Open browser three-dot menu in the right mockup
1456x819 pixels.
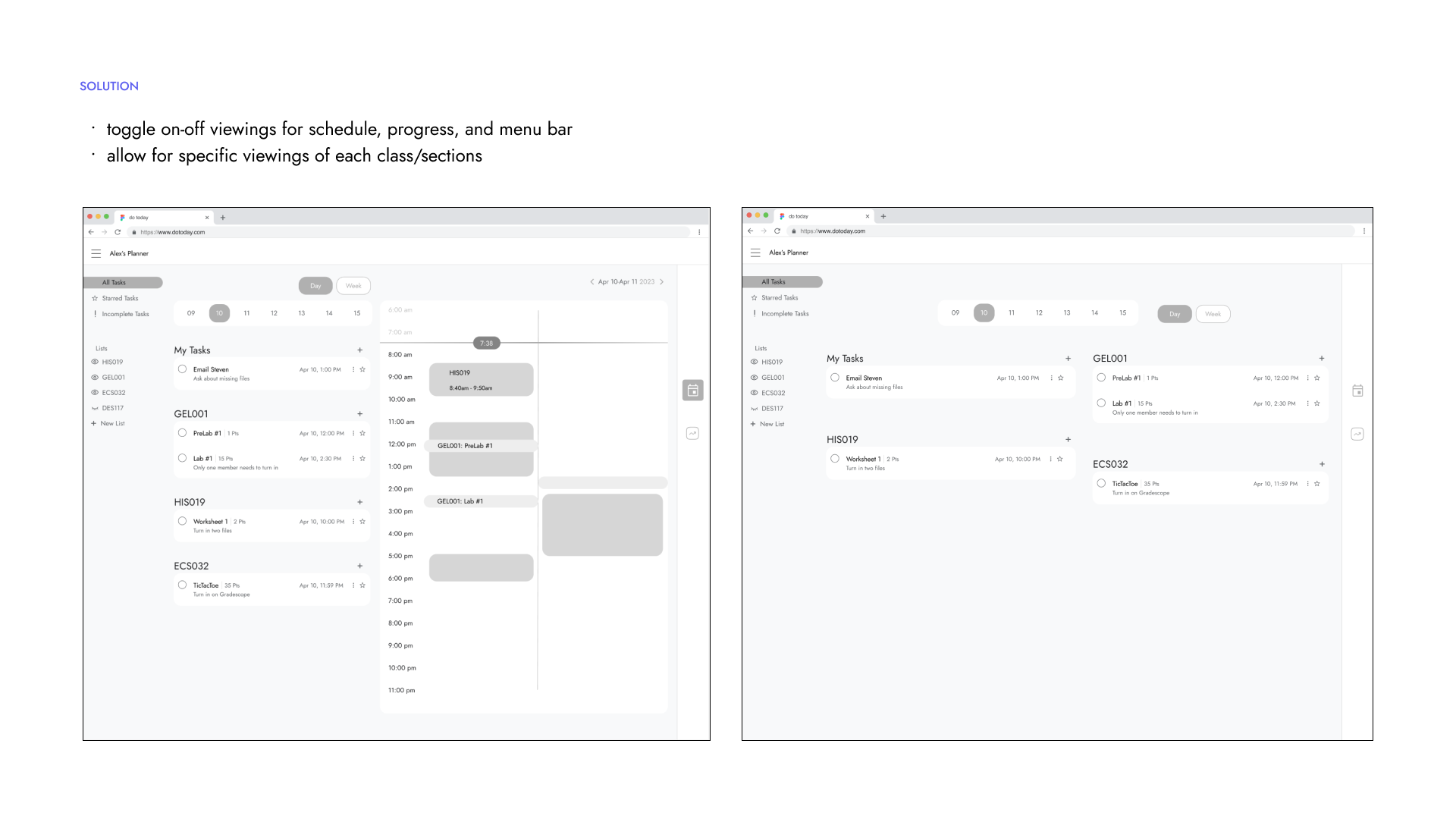pyautogui.click(x=1363, y=231)
